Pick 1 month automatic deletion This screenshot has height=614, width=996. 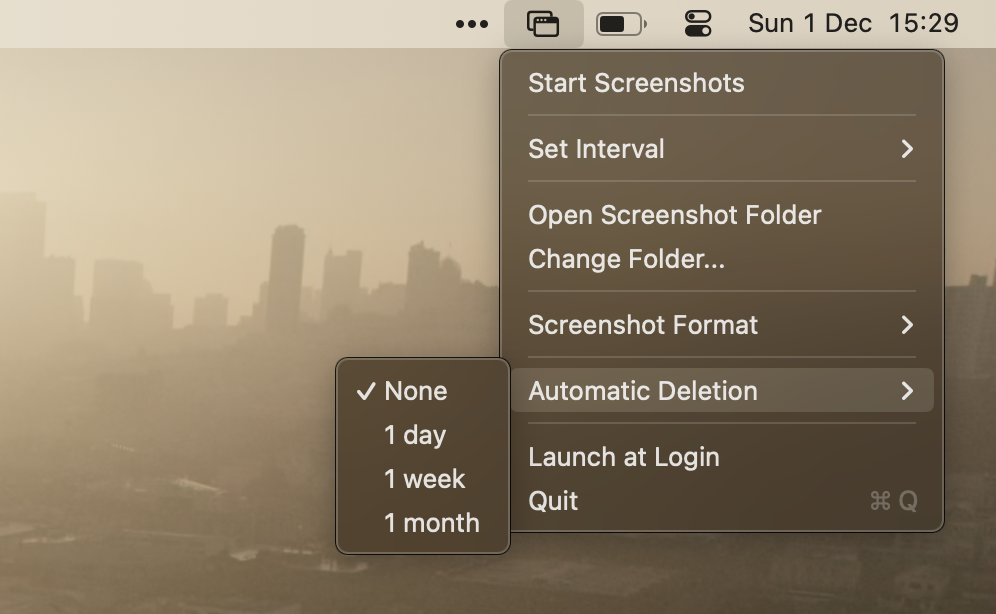(432, 523)
